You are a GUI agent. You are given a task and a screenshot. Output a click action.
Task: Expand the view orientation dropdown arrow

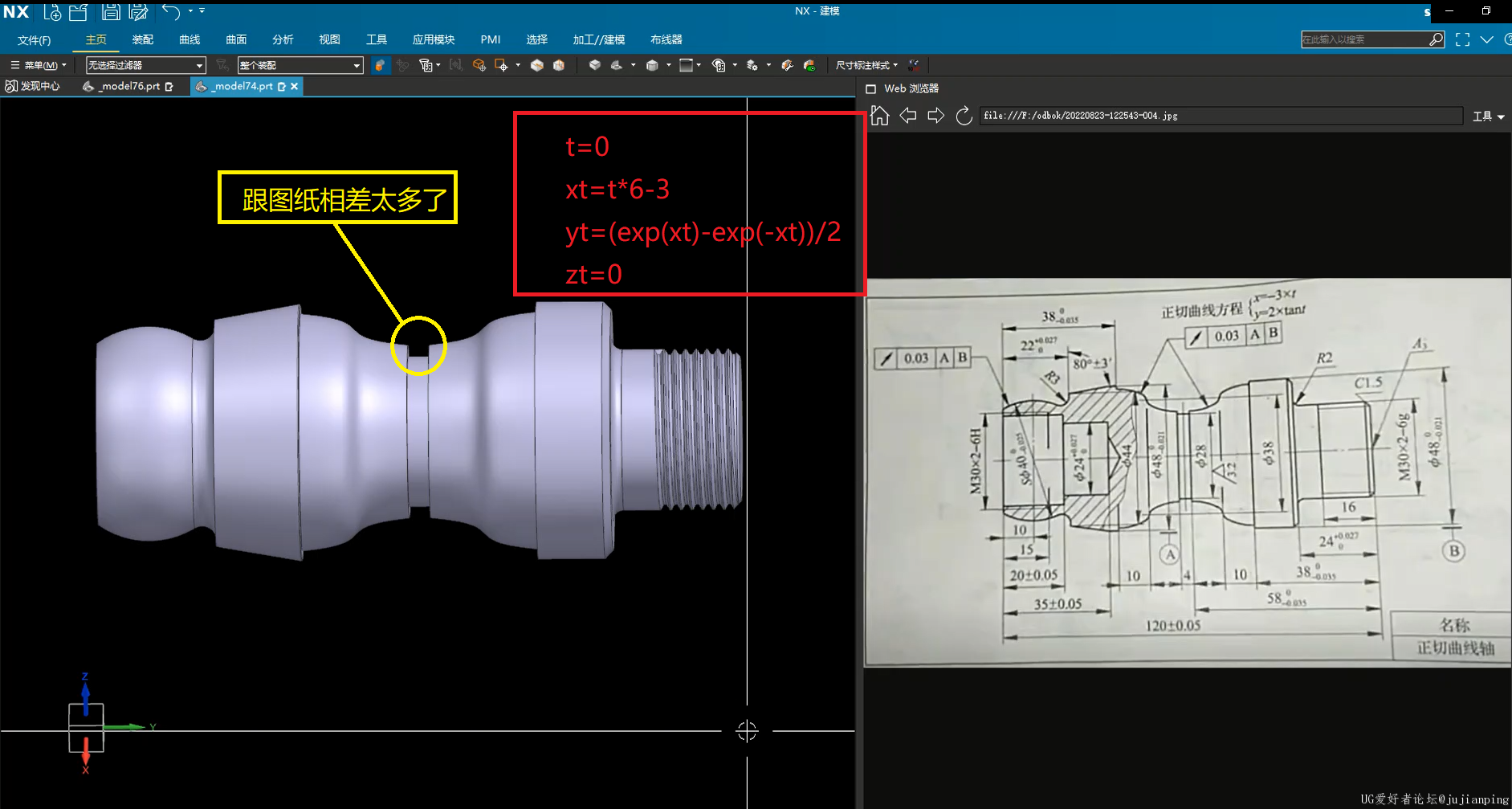click(x=634, y=65)
